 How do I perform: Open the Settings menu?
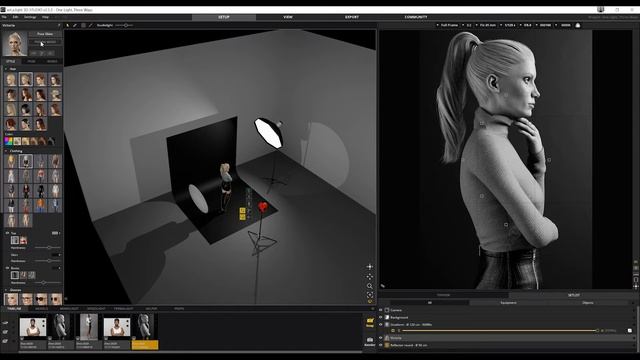(x=30, y=17)
